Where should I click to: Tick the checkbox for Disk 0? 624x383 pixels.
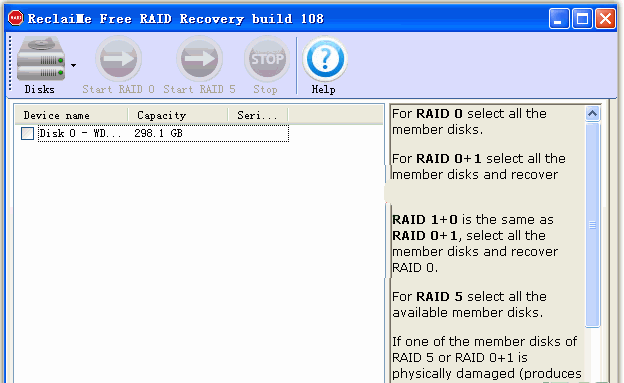pos(27,133)
